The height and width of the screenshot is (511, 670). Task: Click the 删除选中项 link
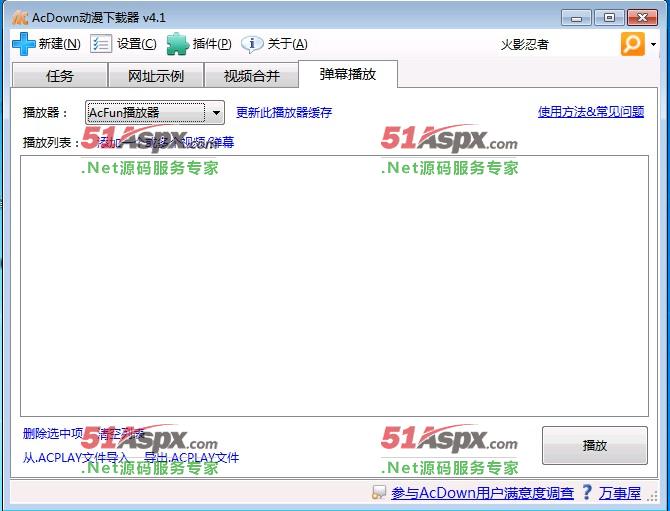pyautogui.click(x=53, y=434)
